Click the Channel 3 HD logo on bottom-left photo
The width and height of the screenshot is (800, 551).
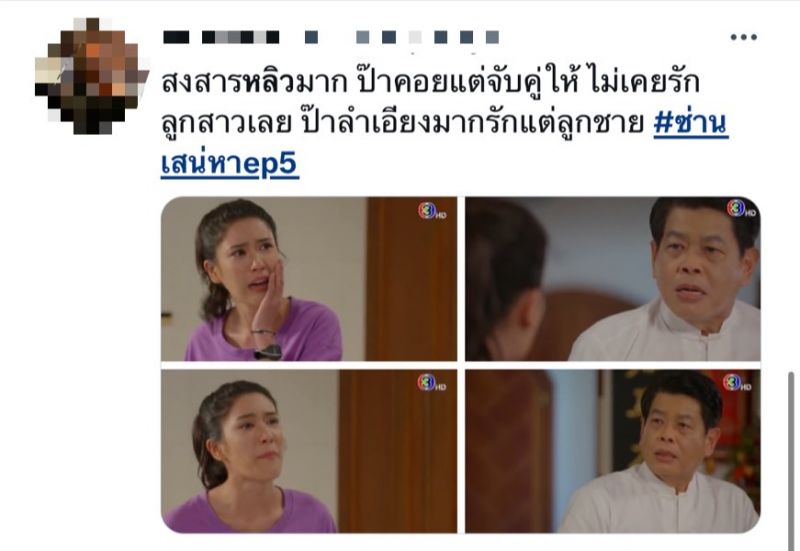(x=431, y=383)
